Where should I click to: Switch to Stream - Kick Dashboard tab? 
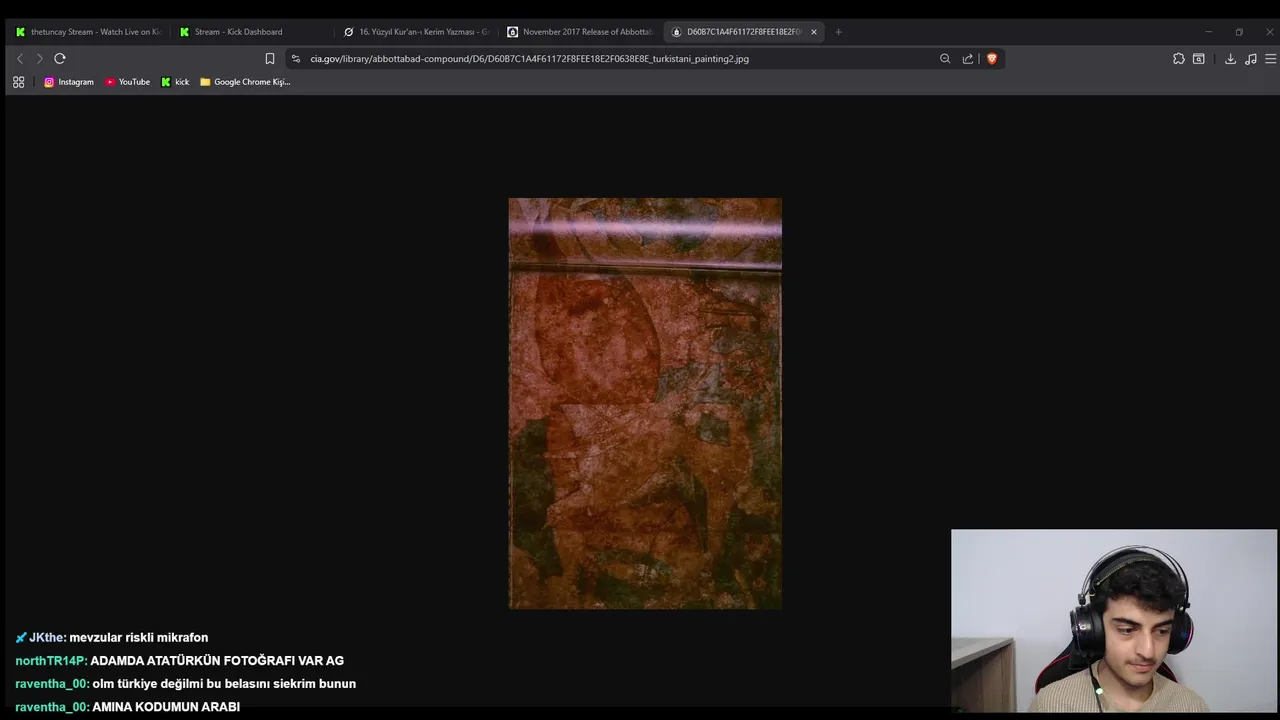250,32
